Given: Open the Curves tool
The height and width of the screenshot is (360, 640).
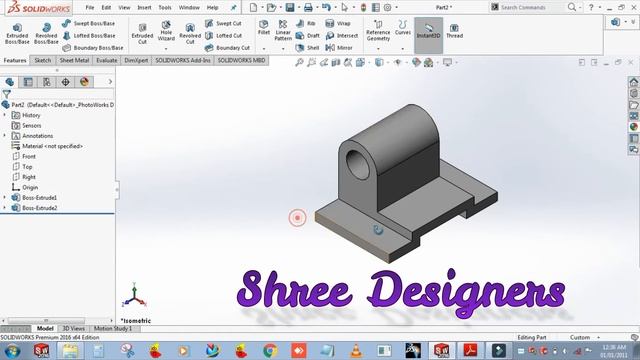Looking at the screenshot, I should (402, 27).
